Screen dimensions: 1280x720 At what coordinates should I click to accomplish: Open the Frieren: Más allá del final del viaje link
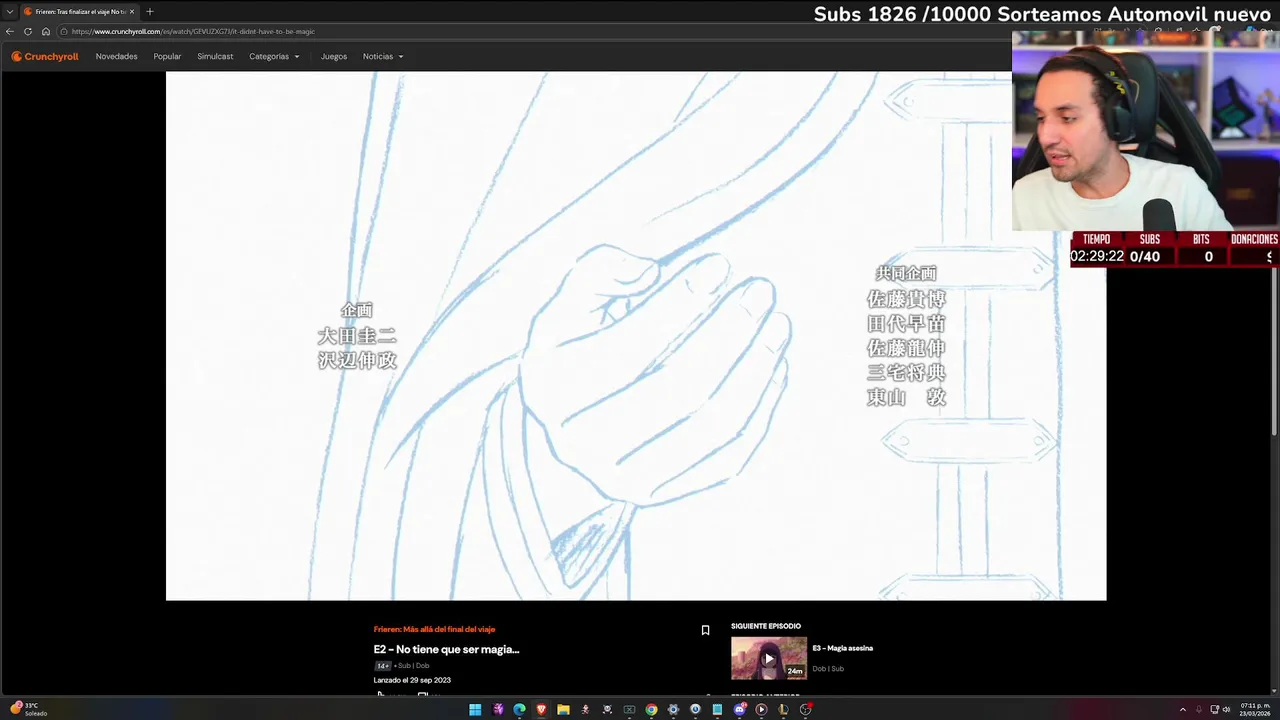[434, 629]
